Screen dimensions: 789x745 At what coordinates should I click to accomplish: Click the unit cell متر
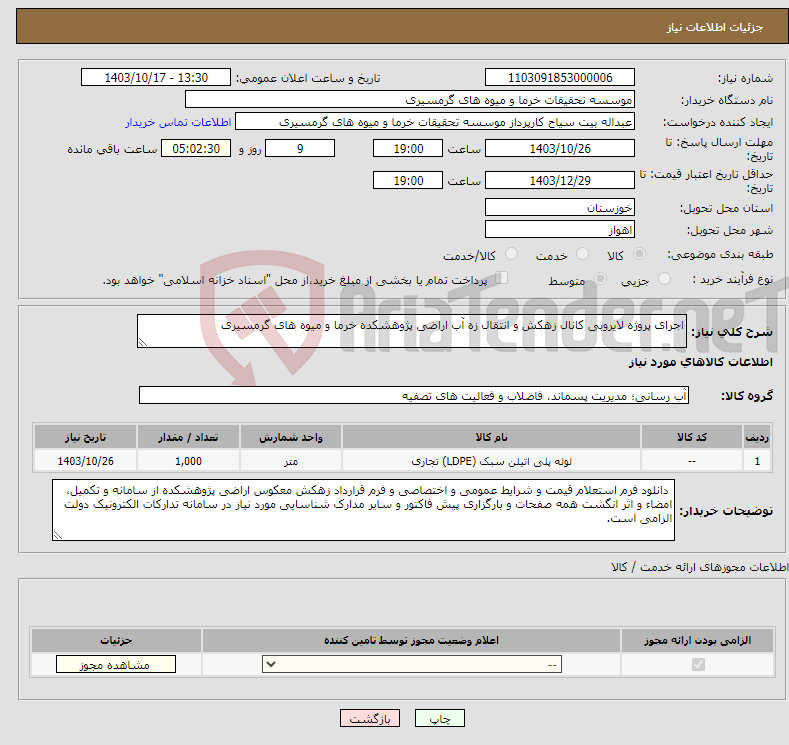tap(291, 461)
